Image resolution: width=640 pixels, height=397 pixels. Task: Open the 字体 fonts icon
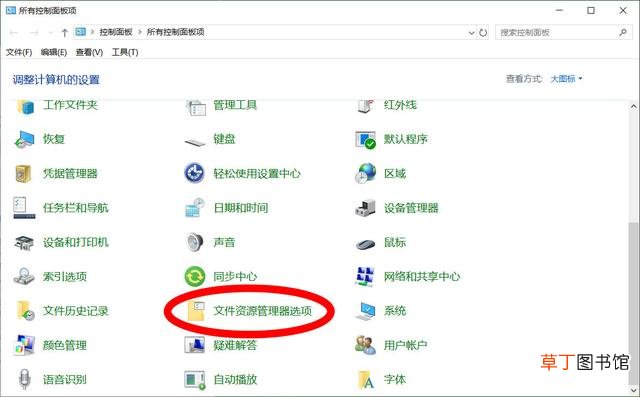[x=366, y=379]
